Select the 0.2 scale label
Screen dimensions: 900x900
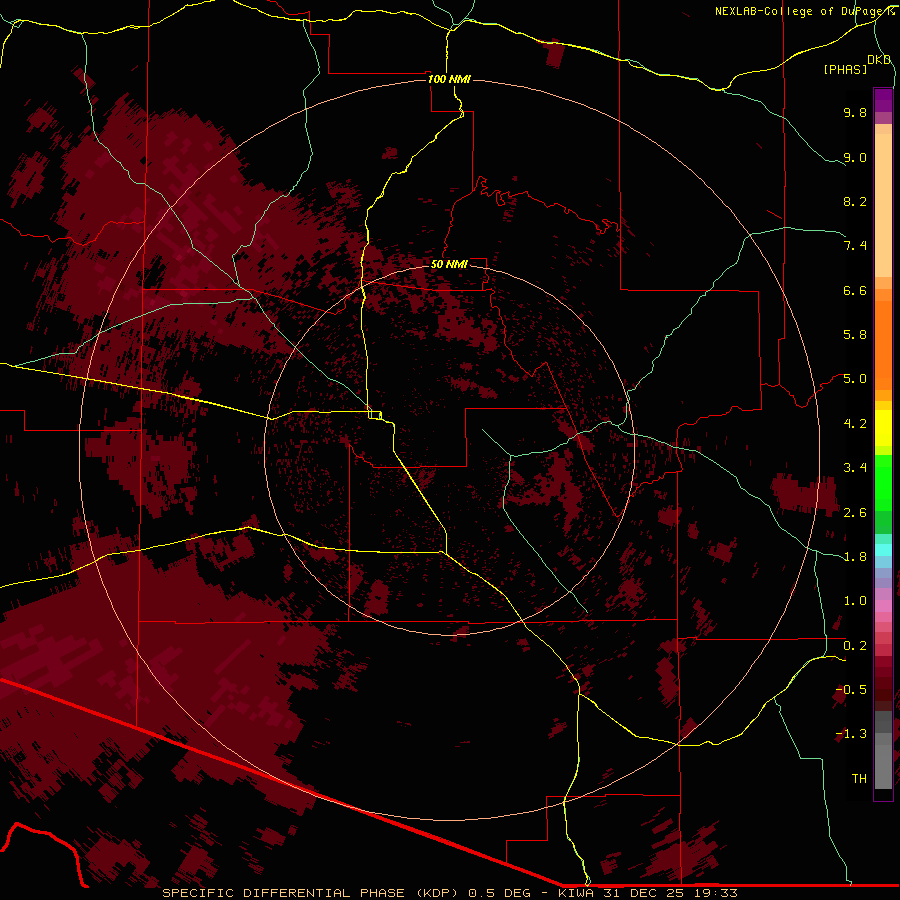coord(855,646)
